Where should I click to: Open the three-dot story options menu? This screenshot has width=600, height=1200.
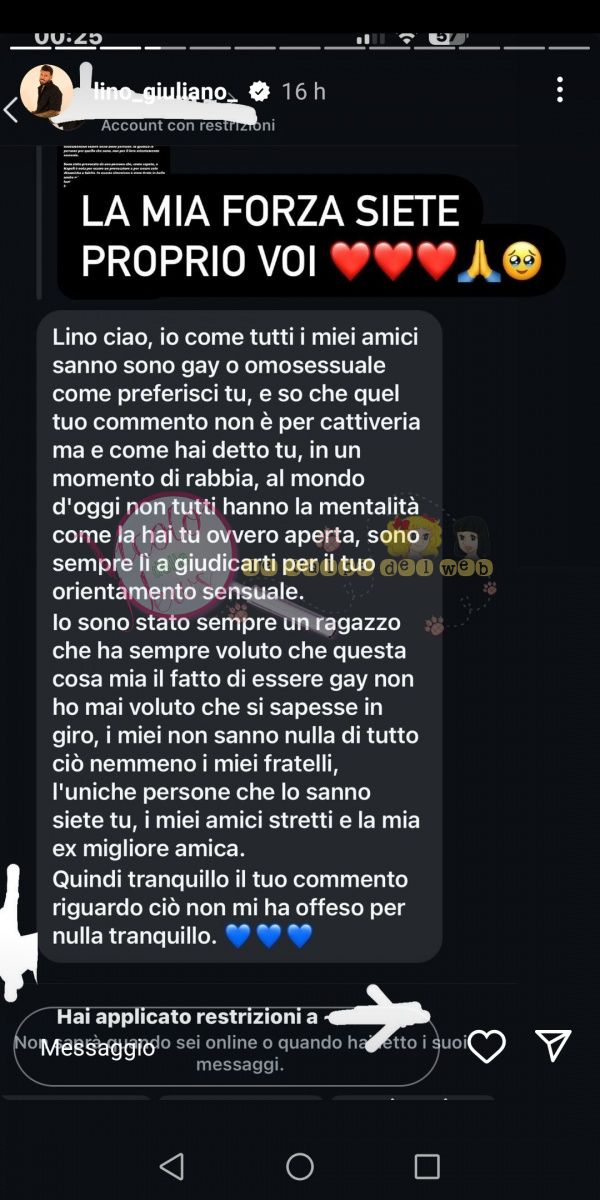pos(561,91)
